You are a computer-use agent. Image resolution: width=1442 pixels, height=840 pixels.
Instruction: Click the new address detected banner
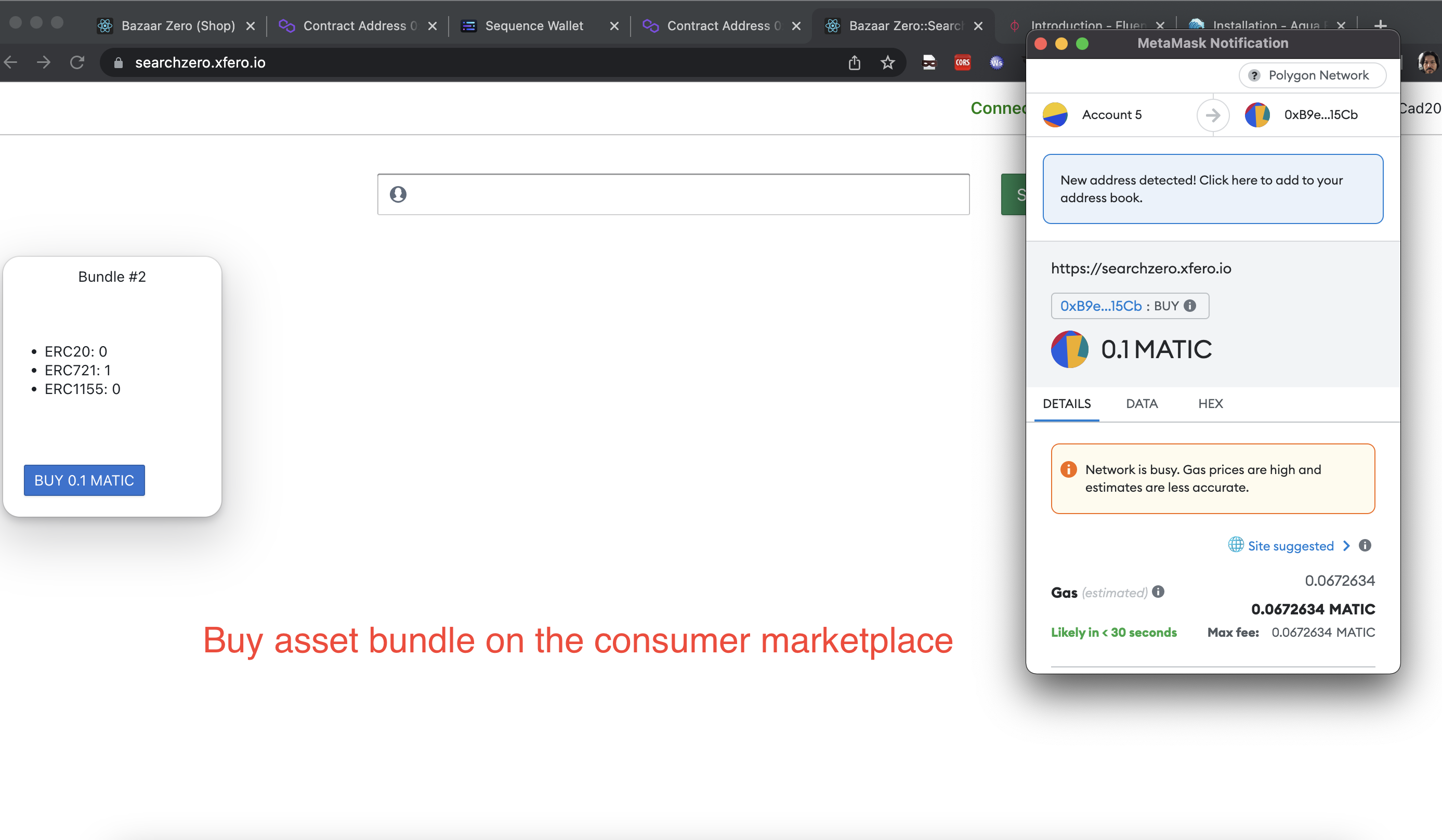pyautogui.click(x=1213, y=189)
